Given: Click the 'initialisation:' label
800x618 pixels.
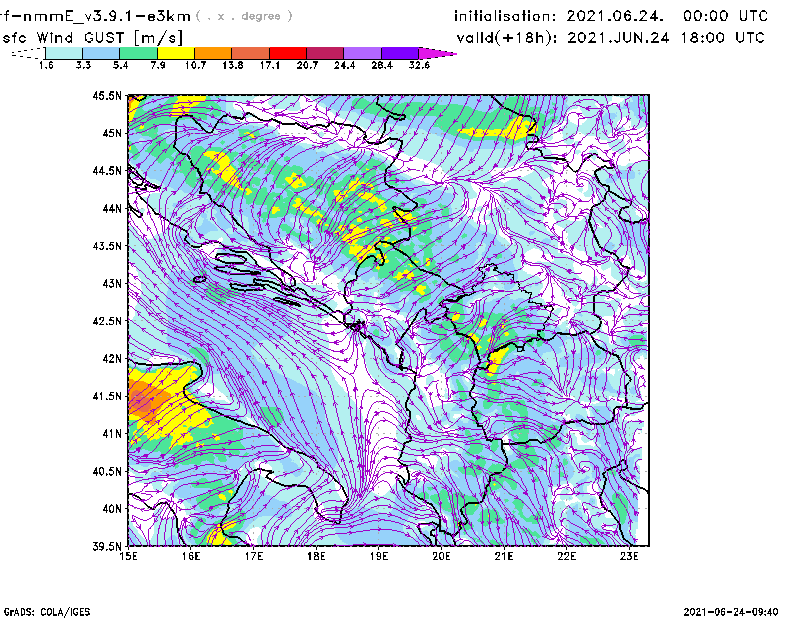Looking at the screenshot, I should (x=505, y=16).
